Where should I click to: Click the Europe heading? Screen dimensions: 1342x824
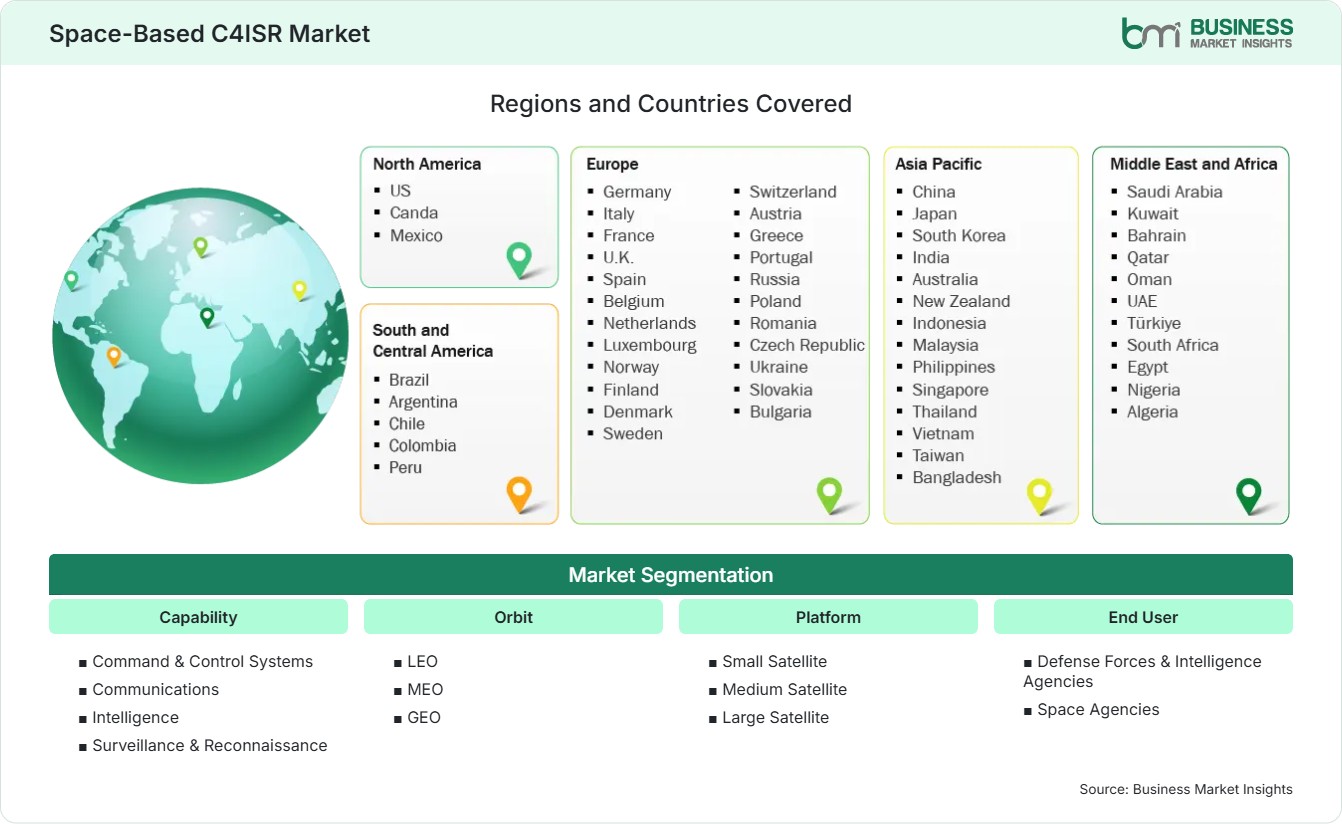click(612, 164)
